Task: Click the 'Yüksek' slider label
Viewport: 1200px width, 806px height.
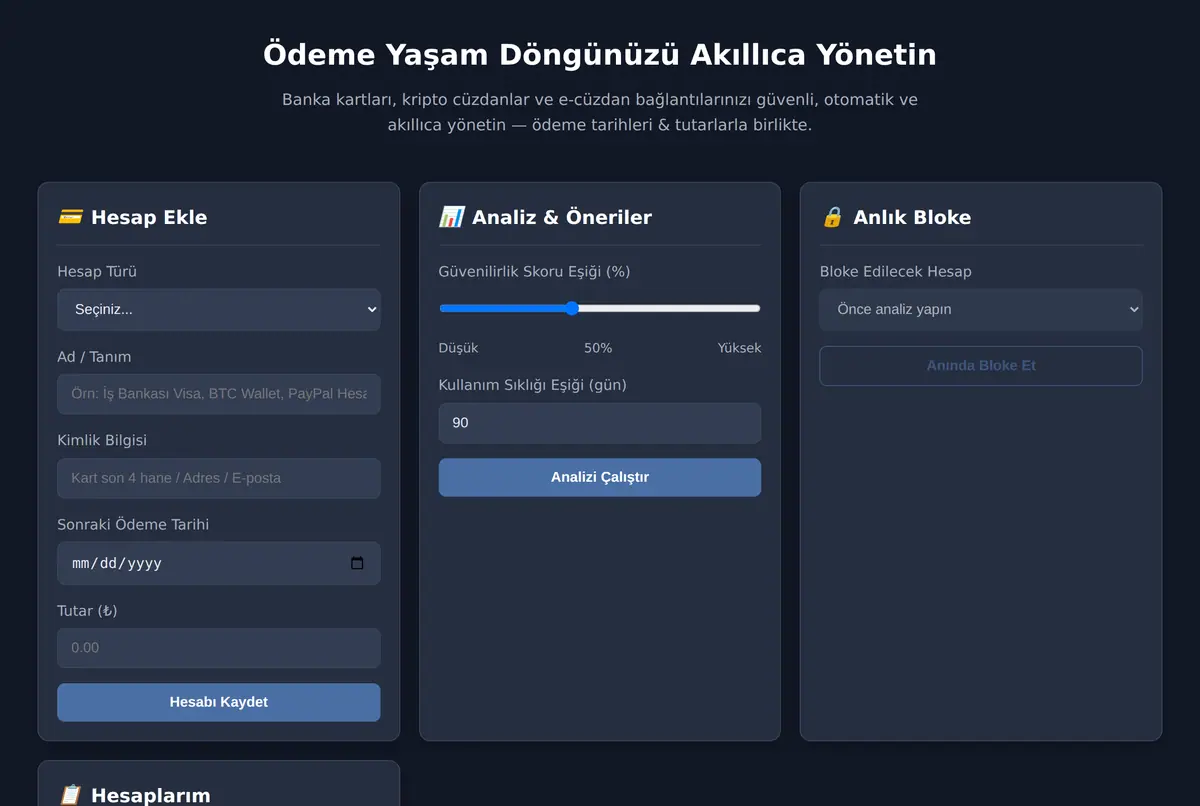Action: [739, 348]
